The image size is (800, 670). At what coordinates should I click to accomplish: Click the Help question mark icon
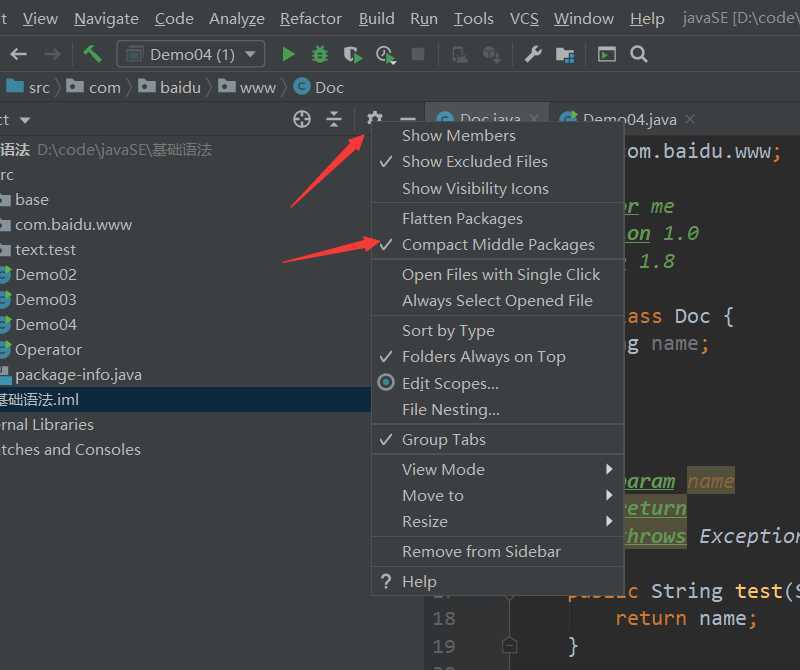(386, 581)
